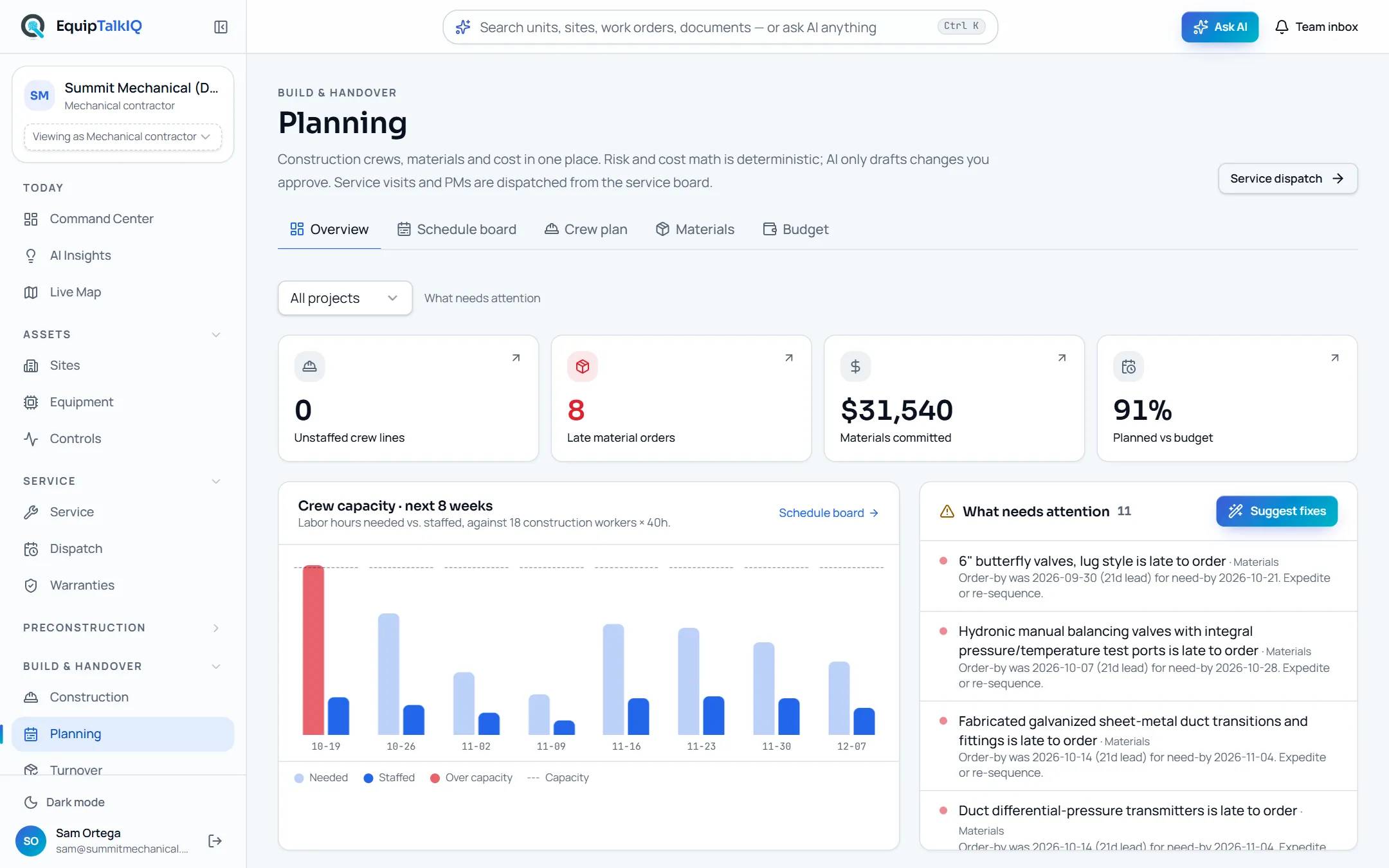Go to Sites in the Assets section

coord(122,365)
